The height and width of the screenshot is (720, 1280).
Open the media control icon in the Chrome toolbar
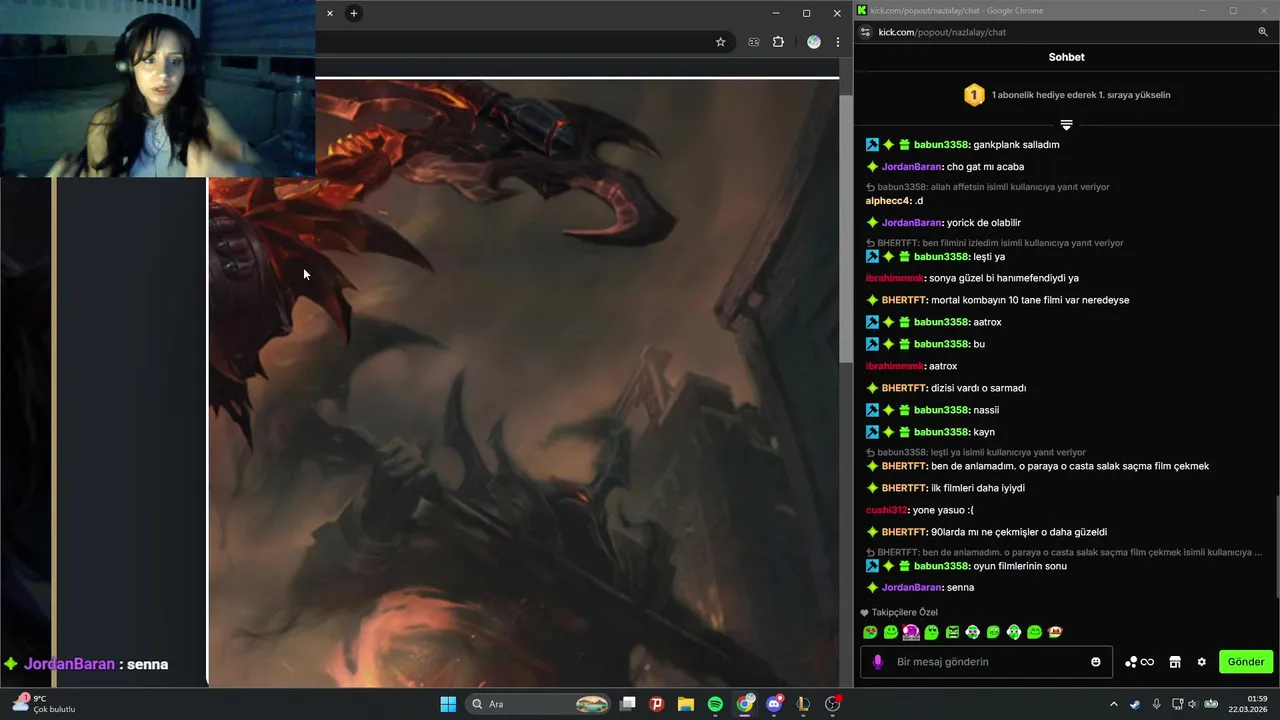(754, 42)
